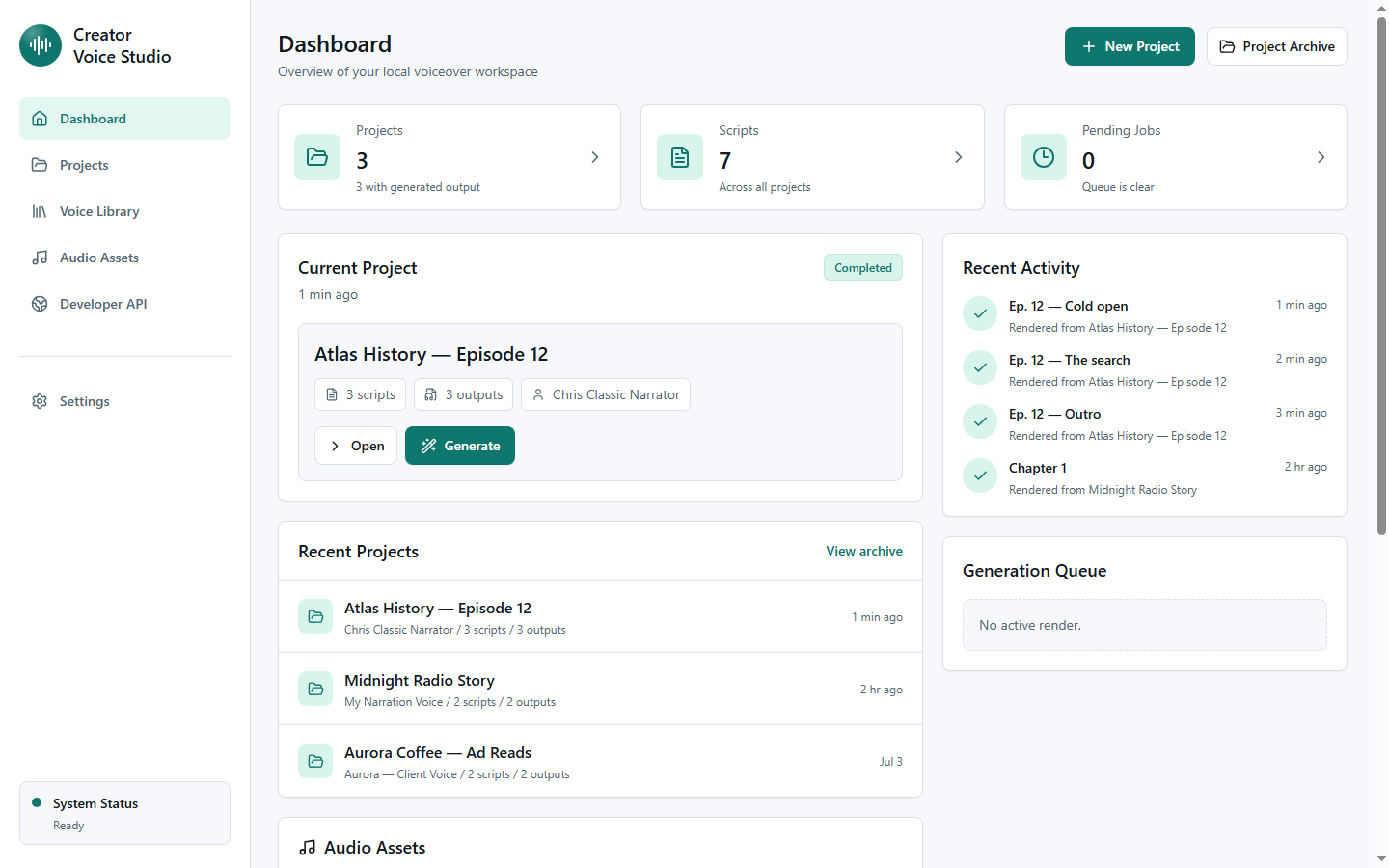Click the page vertical scrollbar thumb

1381,276
